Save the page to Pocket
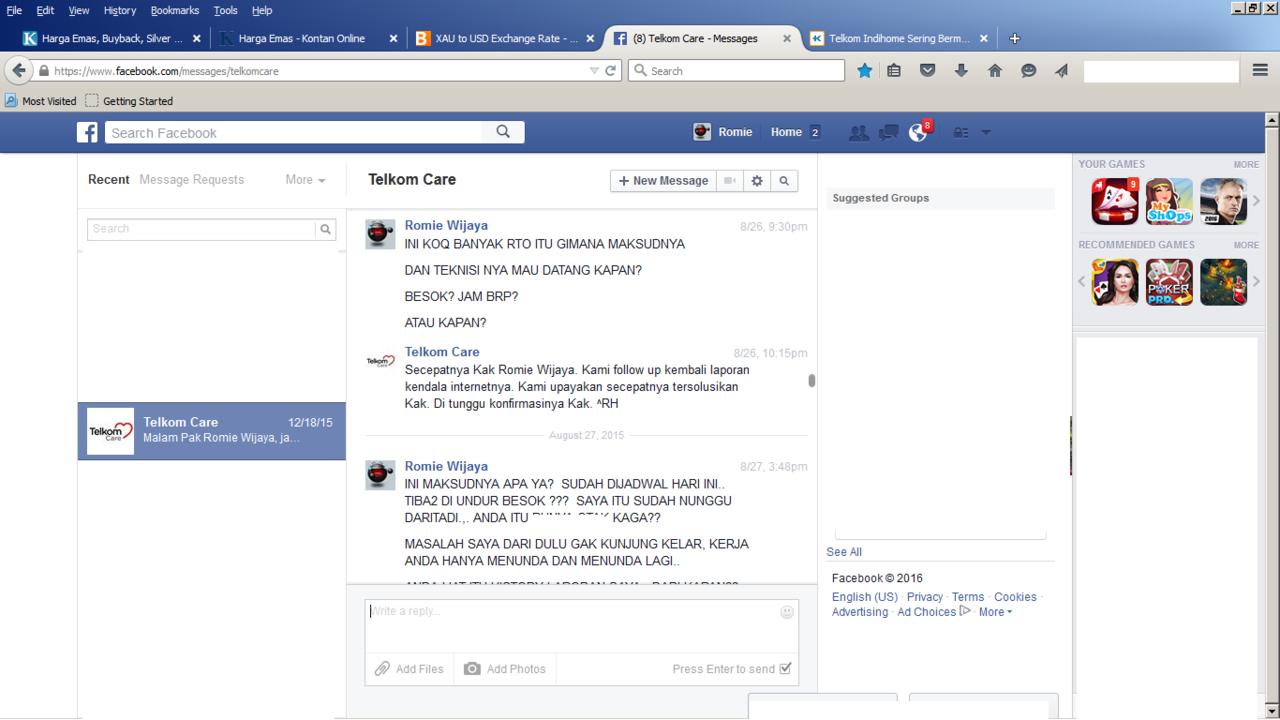This screenshot has height=720, width=1280. click(x=928, y=71)
